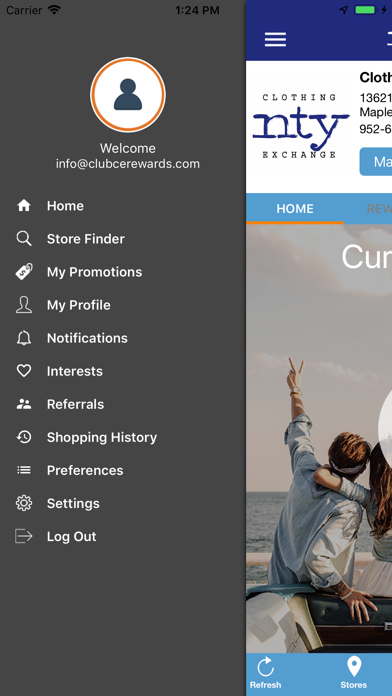This screenshot has height=696, width=392.
Task: Tap the Welcome greeting text
Action: coord(128,148)
